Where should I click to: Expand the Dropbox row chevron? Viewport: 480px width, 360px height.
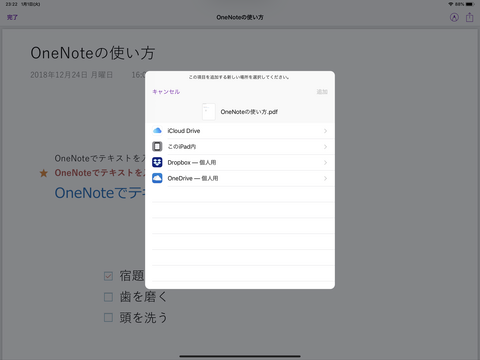coord(325,163)
